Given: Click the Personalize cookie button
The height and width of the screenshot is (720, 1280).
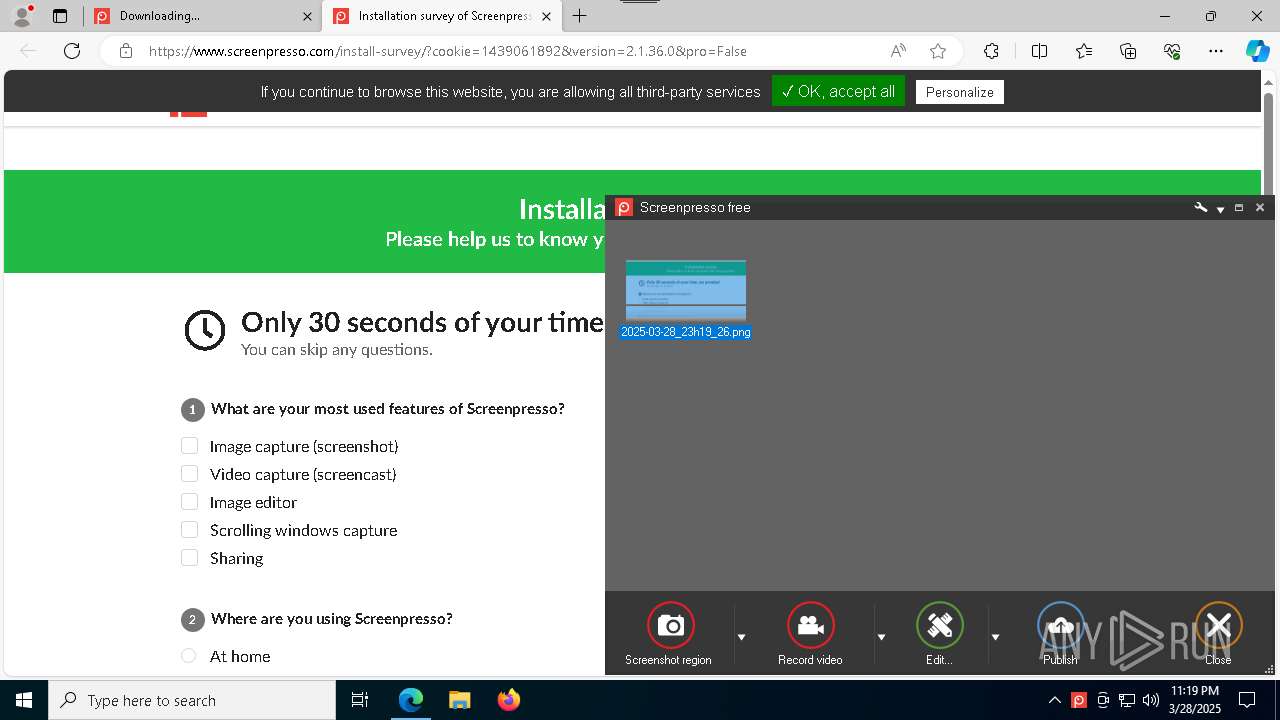Looking at the screenshot, I should pos(959,92).
